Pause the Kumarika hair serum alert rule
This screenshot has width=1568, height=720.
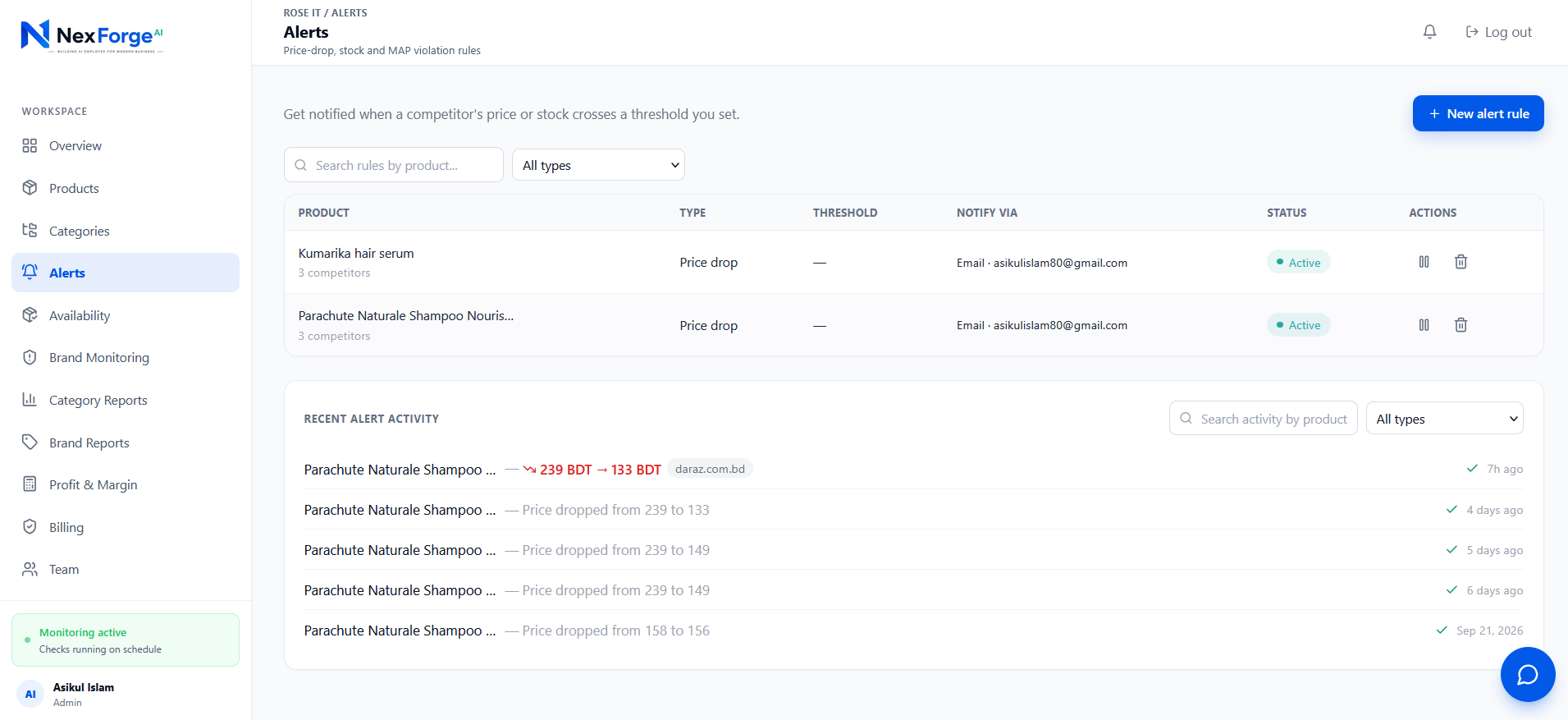1424,262
